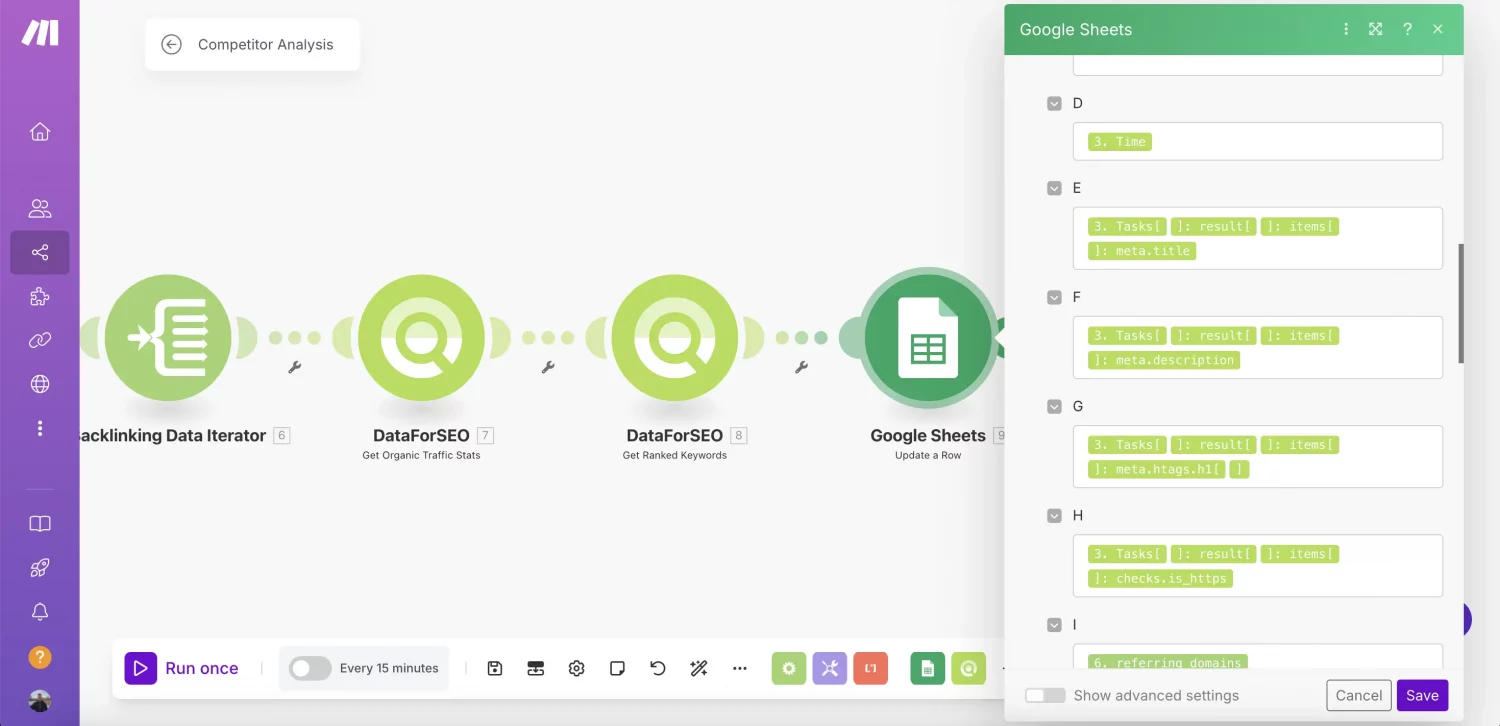Click the Cancel button in Google Sheets panel

pyautogui.click(x=1359, y=695)
